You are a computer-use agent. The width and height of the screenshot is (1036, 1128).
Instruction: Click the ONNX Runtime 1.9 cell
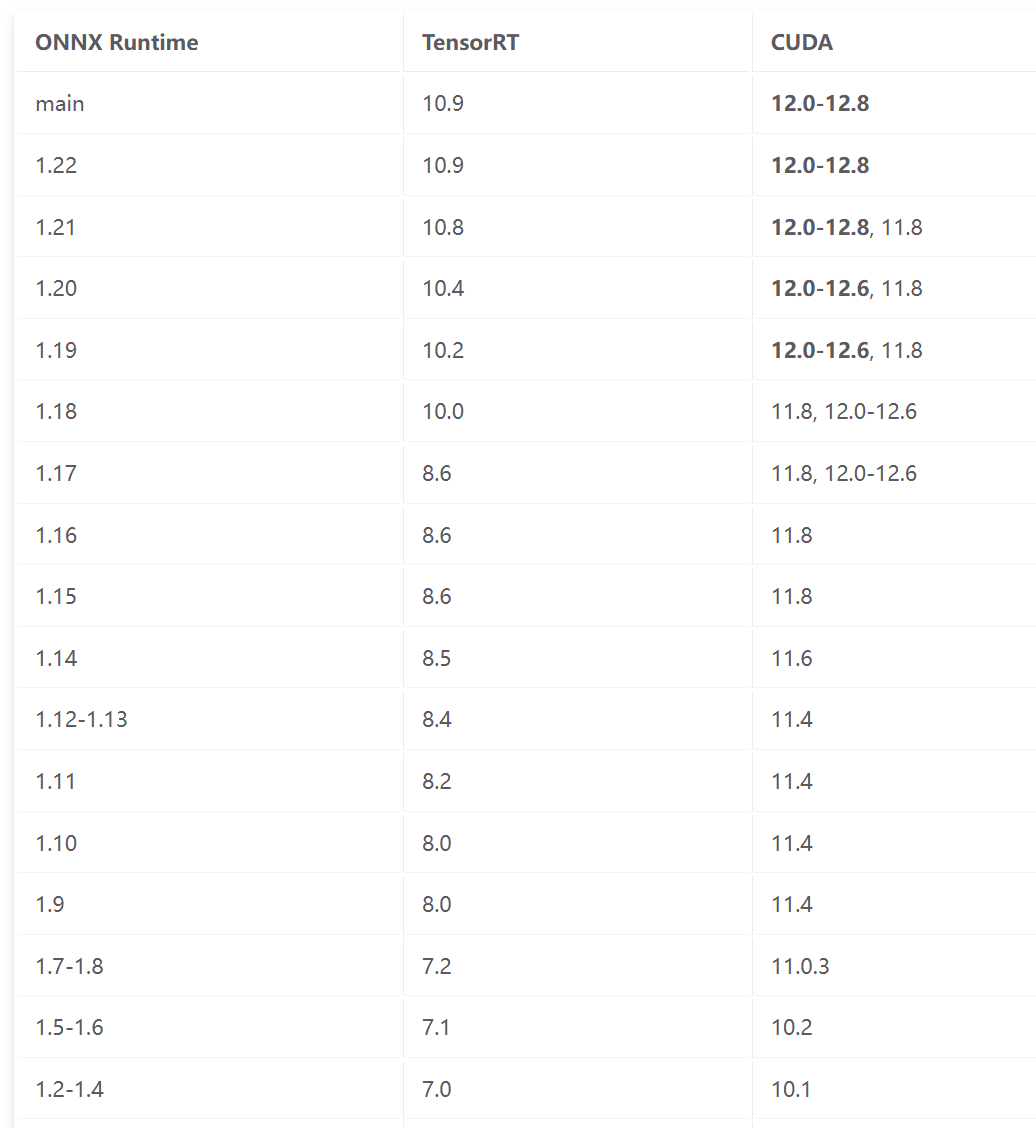[x=50, y=904]
